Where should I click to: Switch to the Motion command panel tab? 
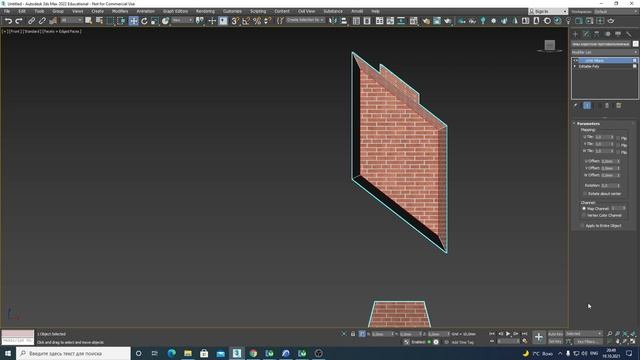(x=607, y=34)
